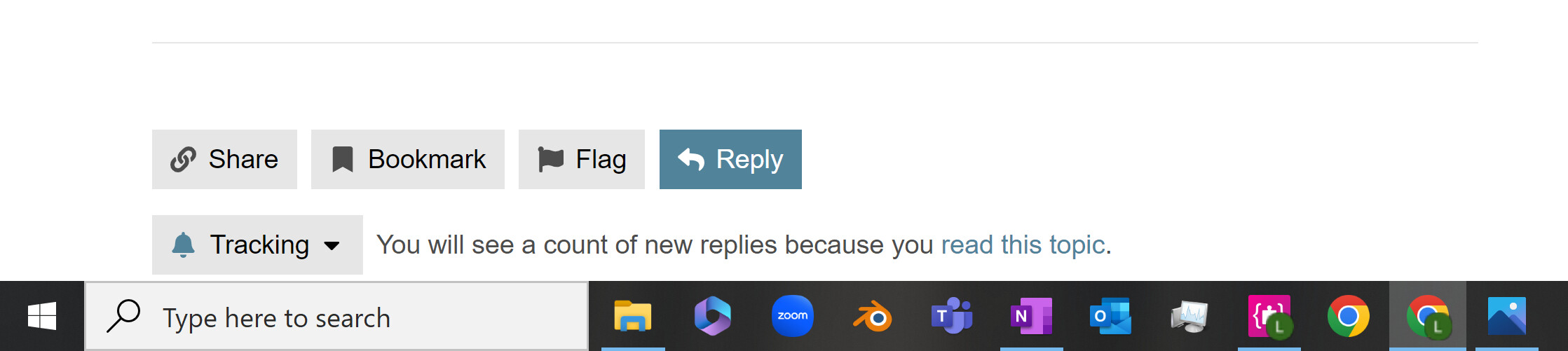Click the Share link icon
This screenshot has height=351, width=1568.
click(x=183, y=160)
